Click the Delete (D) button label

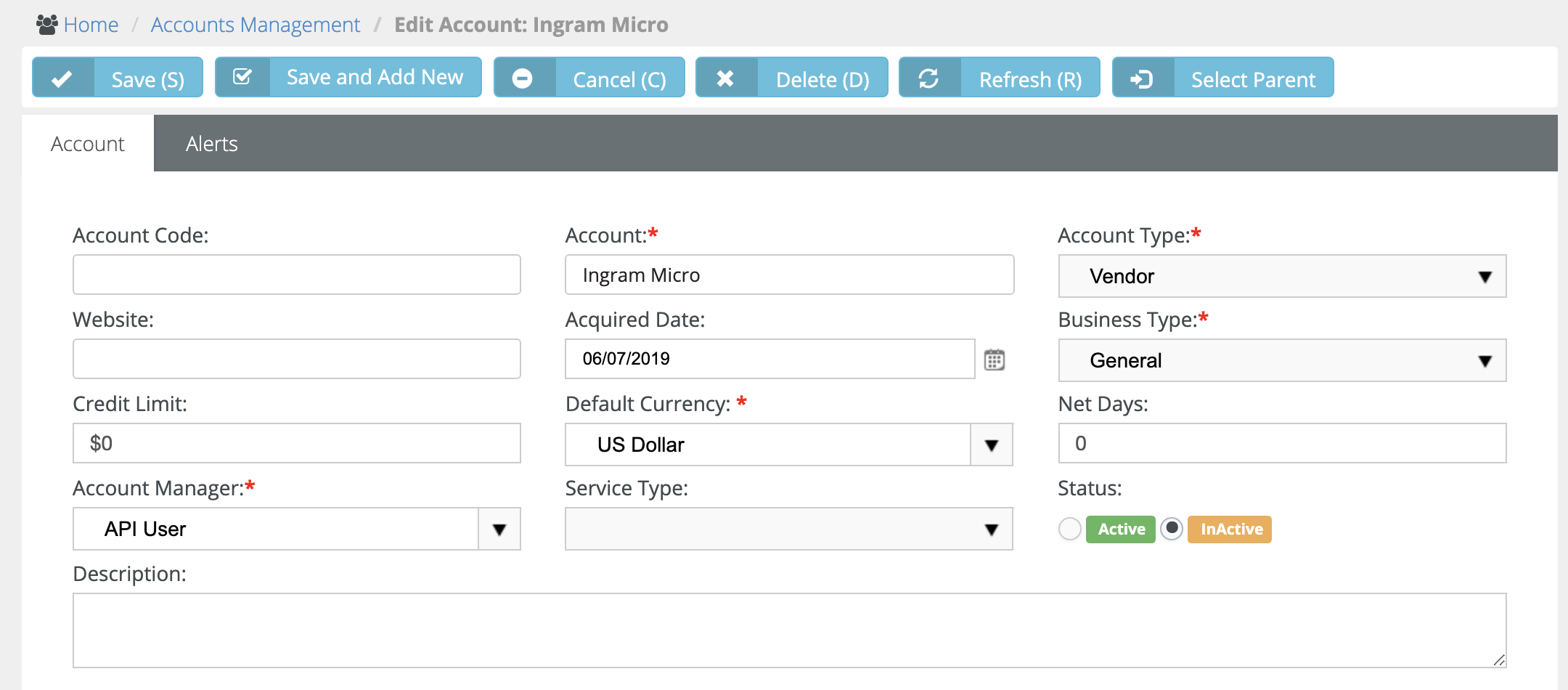(822, 79)
